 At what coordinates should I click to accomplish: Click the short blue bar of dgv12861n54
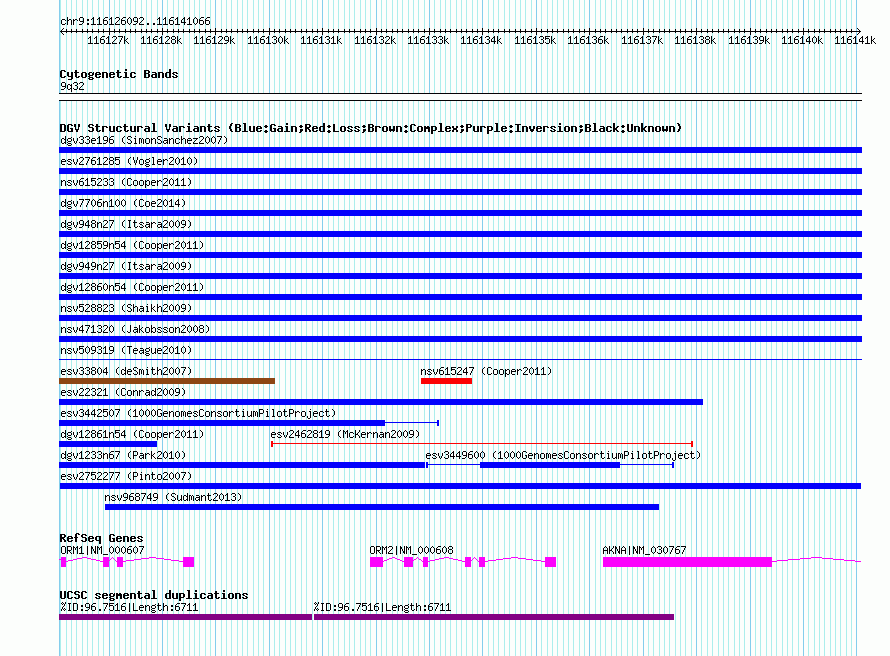tap(108, 444)
